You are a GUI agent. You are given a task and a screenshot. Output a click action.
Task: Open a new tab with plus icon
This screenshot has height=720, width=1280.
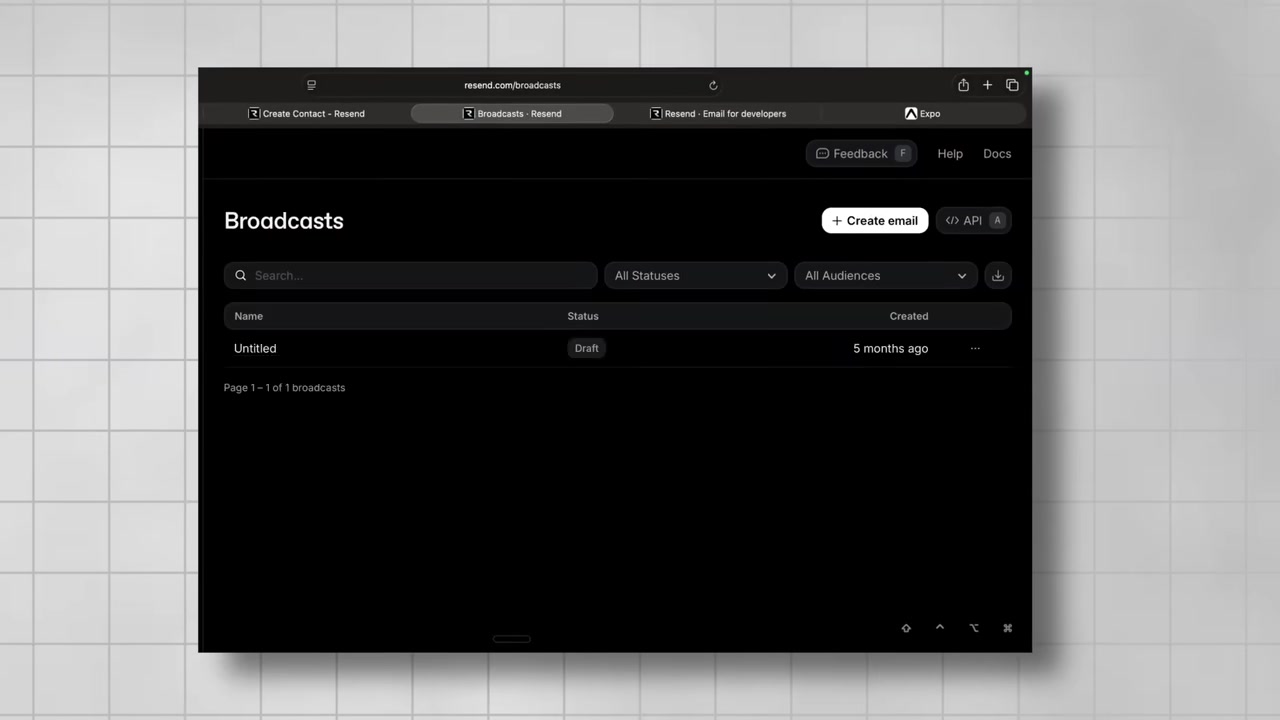tap(987, 85)
